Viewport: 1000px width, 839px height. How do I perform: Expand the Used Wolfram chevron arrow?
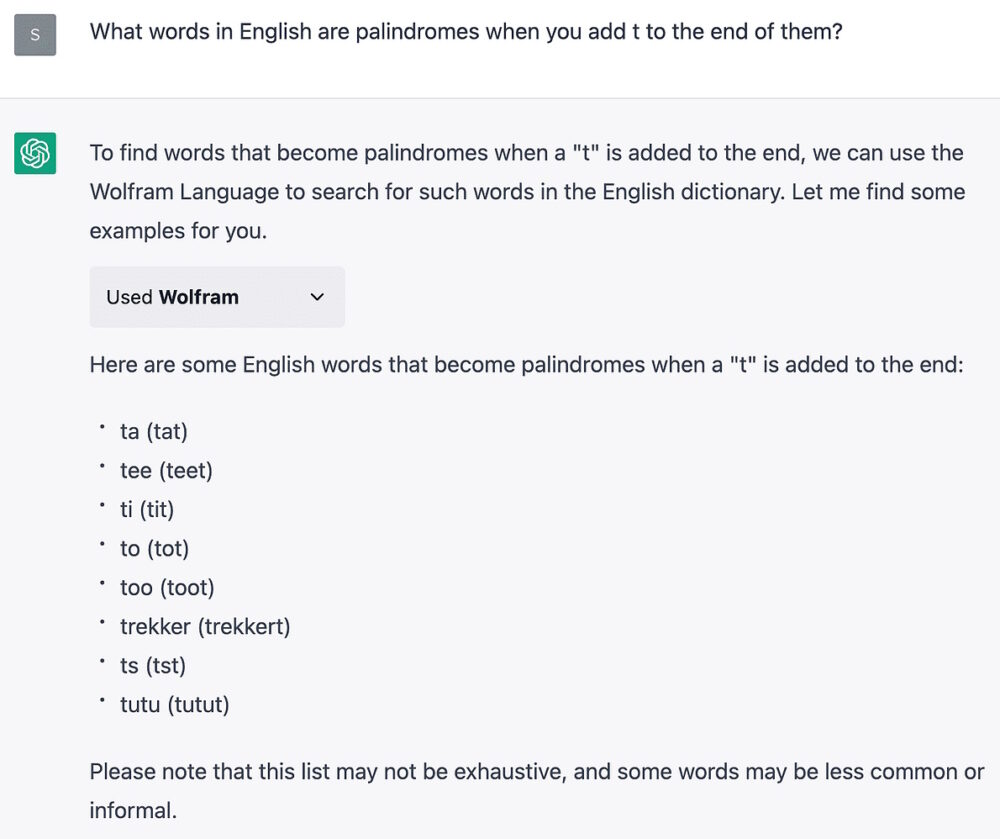[x=317, y=297]
